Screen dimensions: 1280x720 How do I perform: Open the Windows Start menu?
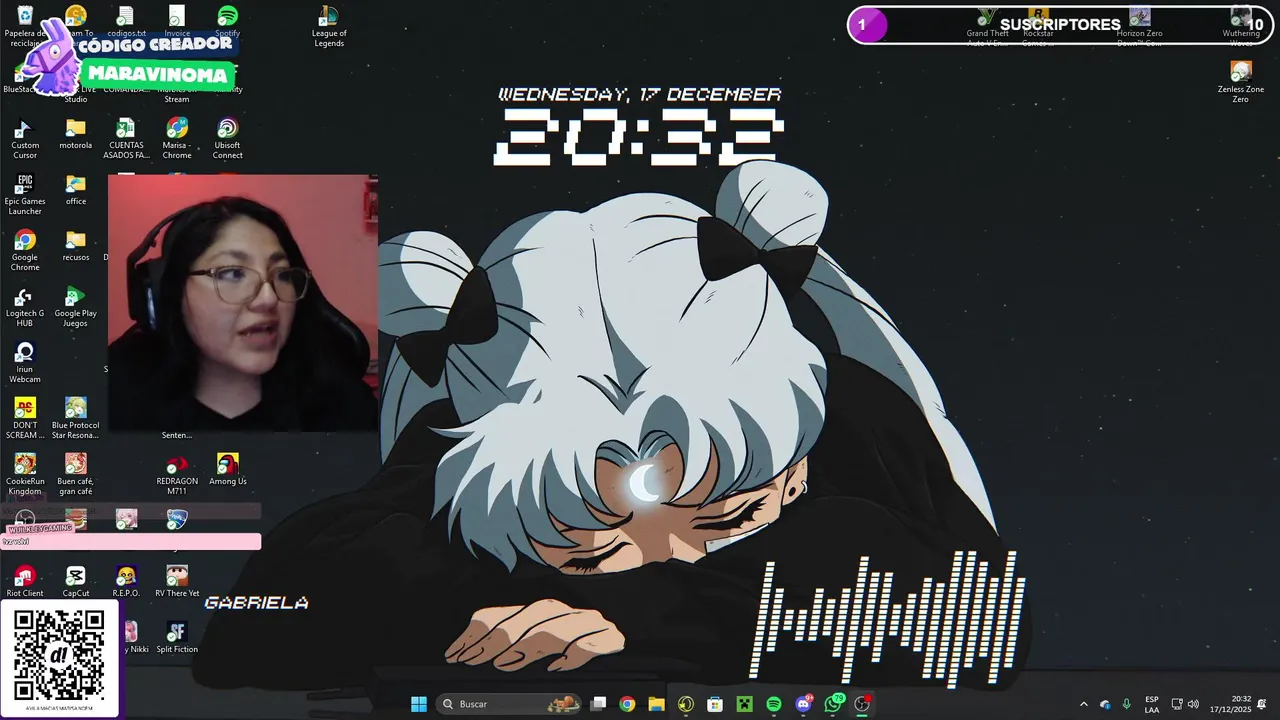[x=419, y=704]
